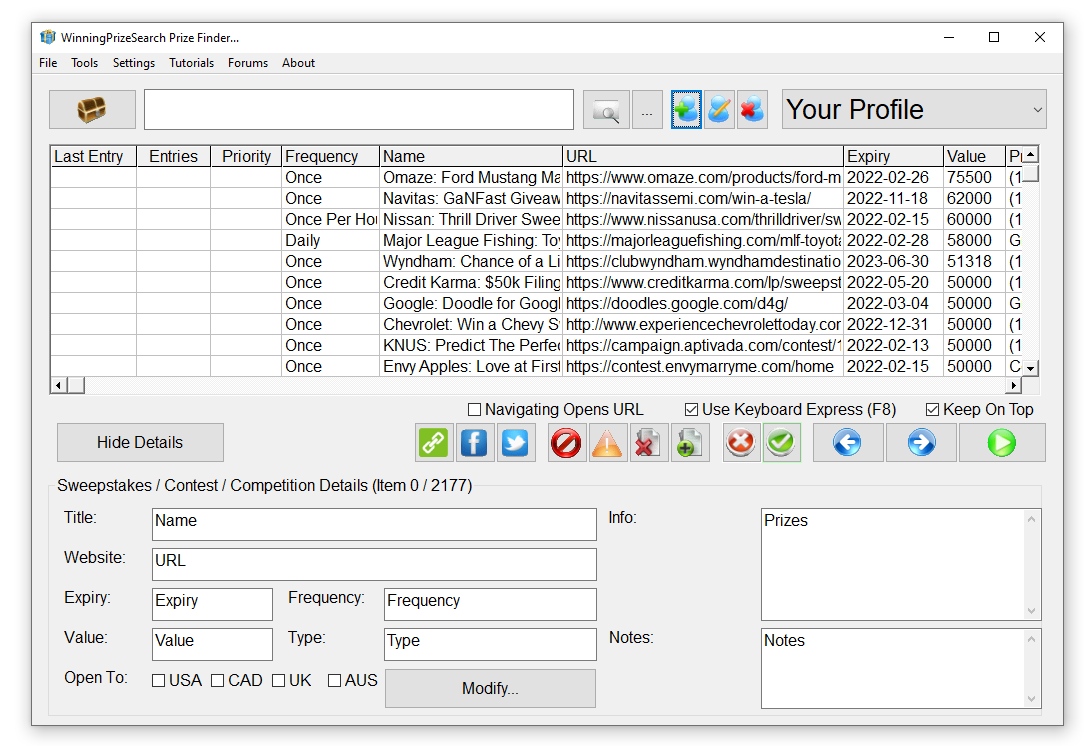Click the orange warning triangle icon

pyautogui.click(x=607, y=443)
